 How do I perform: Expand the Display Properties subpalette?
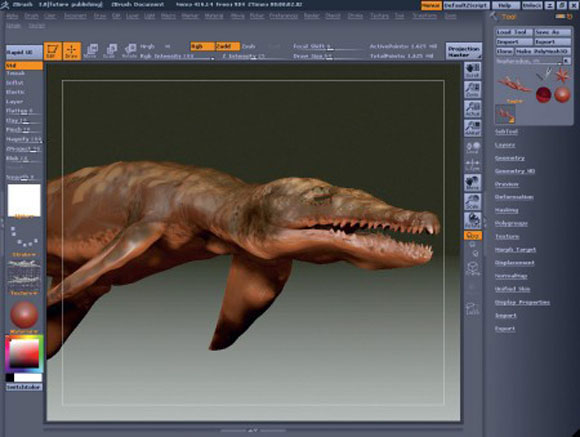click(x=522, y=302)
